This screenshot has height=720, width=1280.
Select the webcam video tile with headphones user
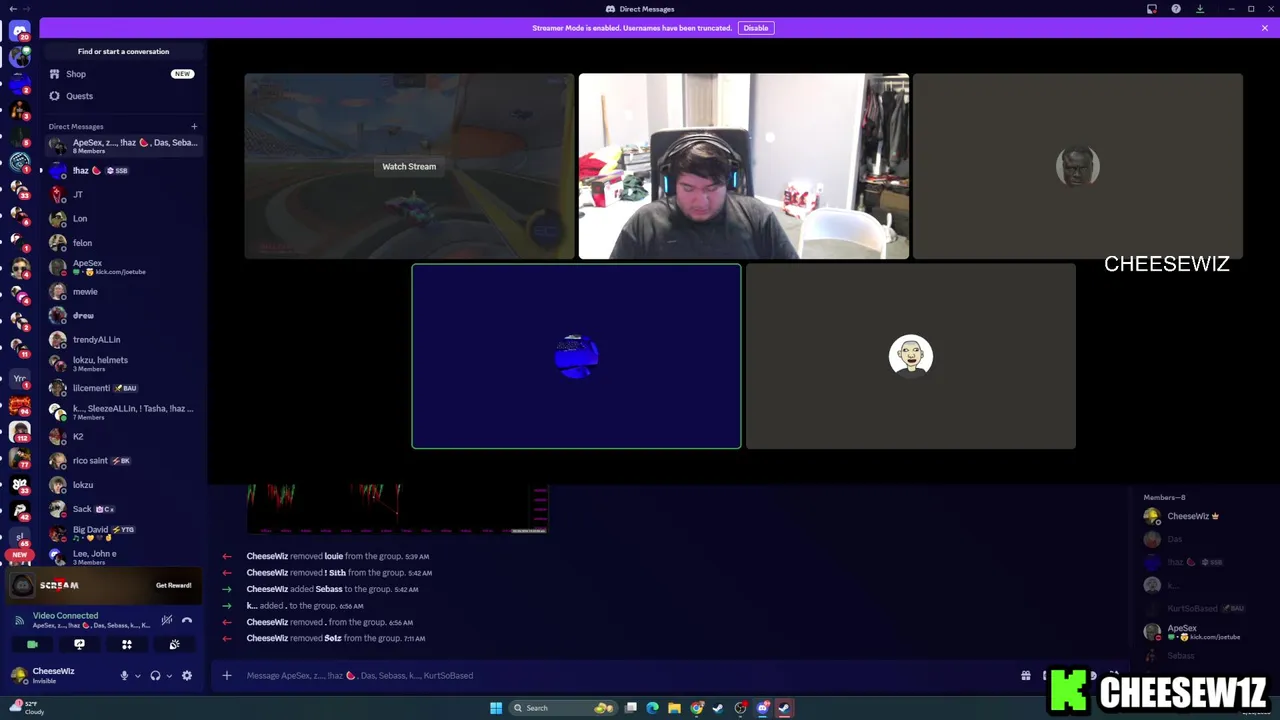(x=744, y=166)
